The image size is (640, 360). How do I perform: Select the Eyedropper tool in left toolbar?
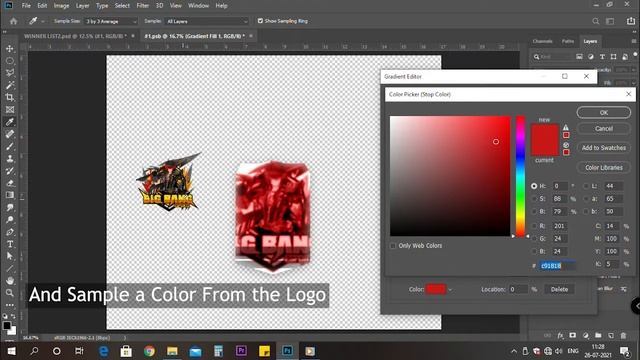10,122
